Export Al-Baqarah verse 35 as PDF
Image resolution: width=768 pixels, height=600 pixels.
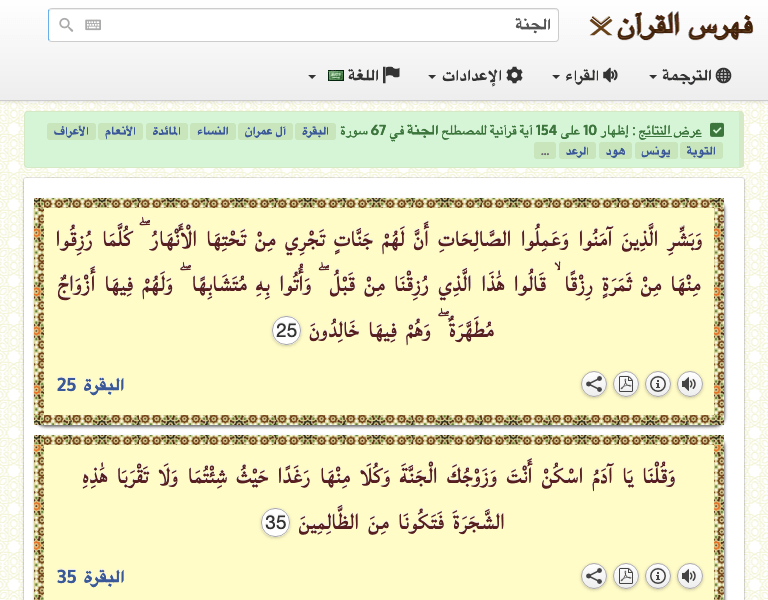coord(625,576)
